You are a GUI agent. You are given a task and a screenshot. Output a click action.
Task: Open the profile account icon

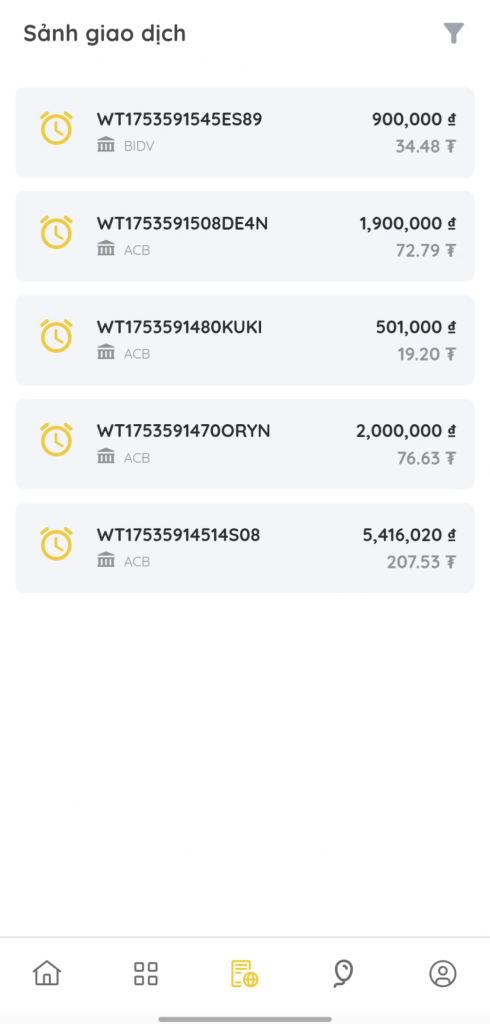pyautogui.click(x=443, y=973)
